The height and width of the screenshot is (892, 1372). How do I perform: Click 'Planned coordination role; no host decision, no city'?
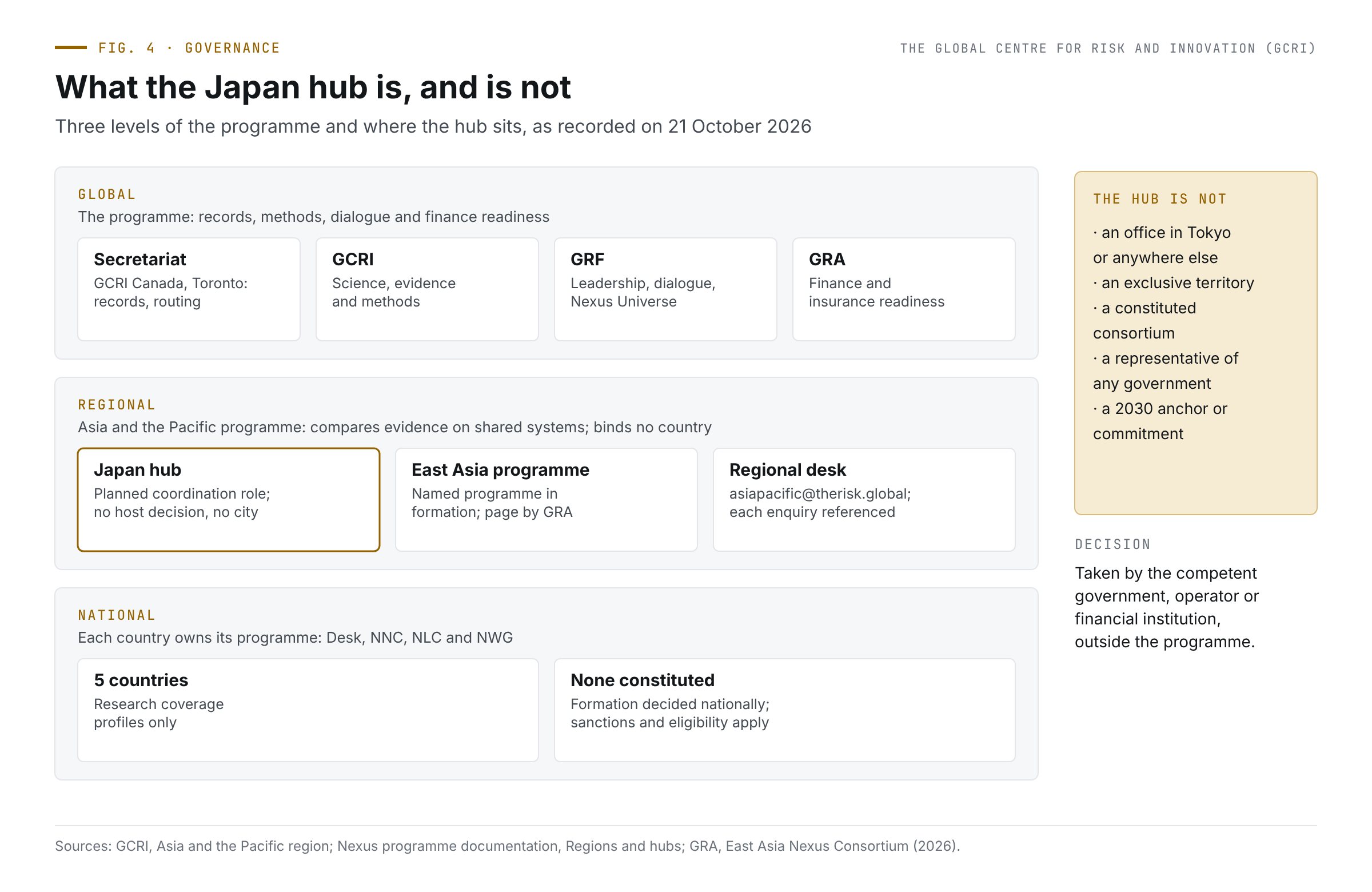(182, 503)
